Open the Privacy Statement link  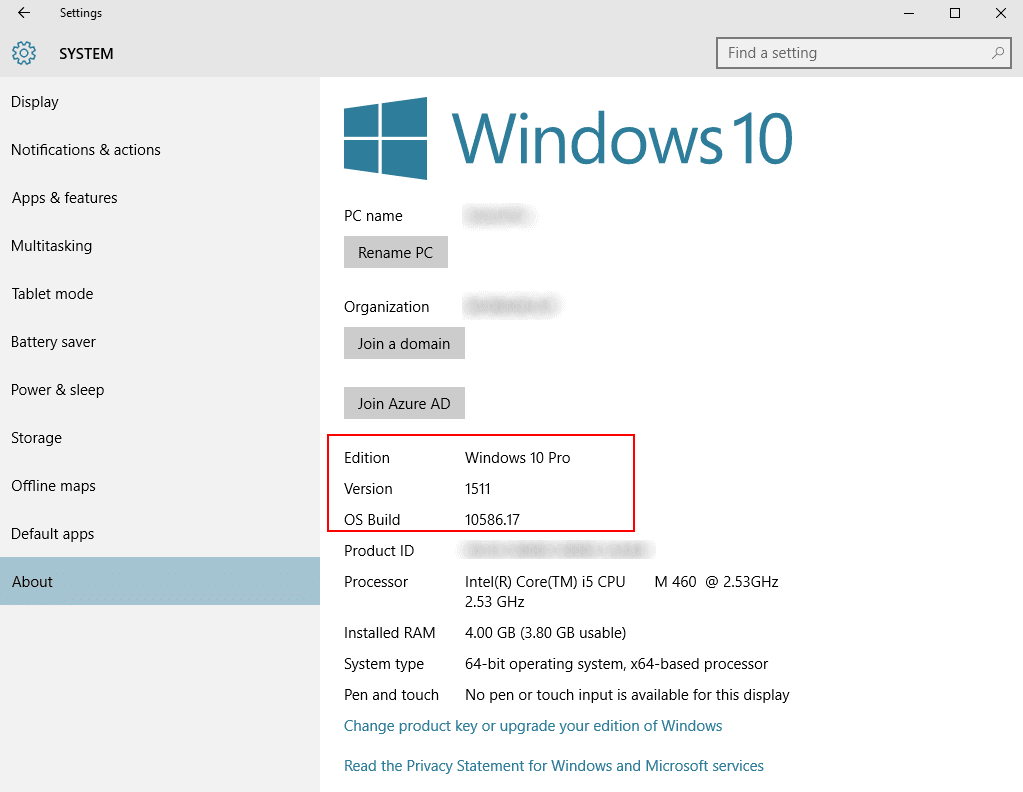tap(553, 766)
